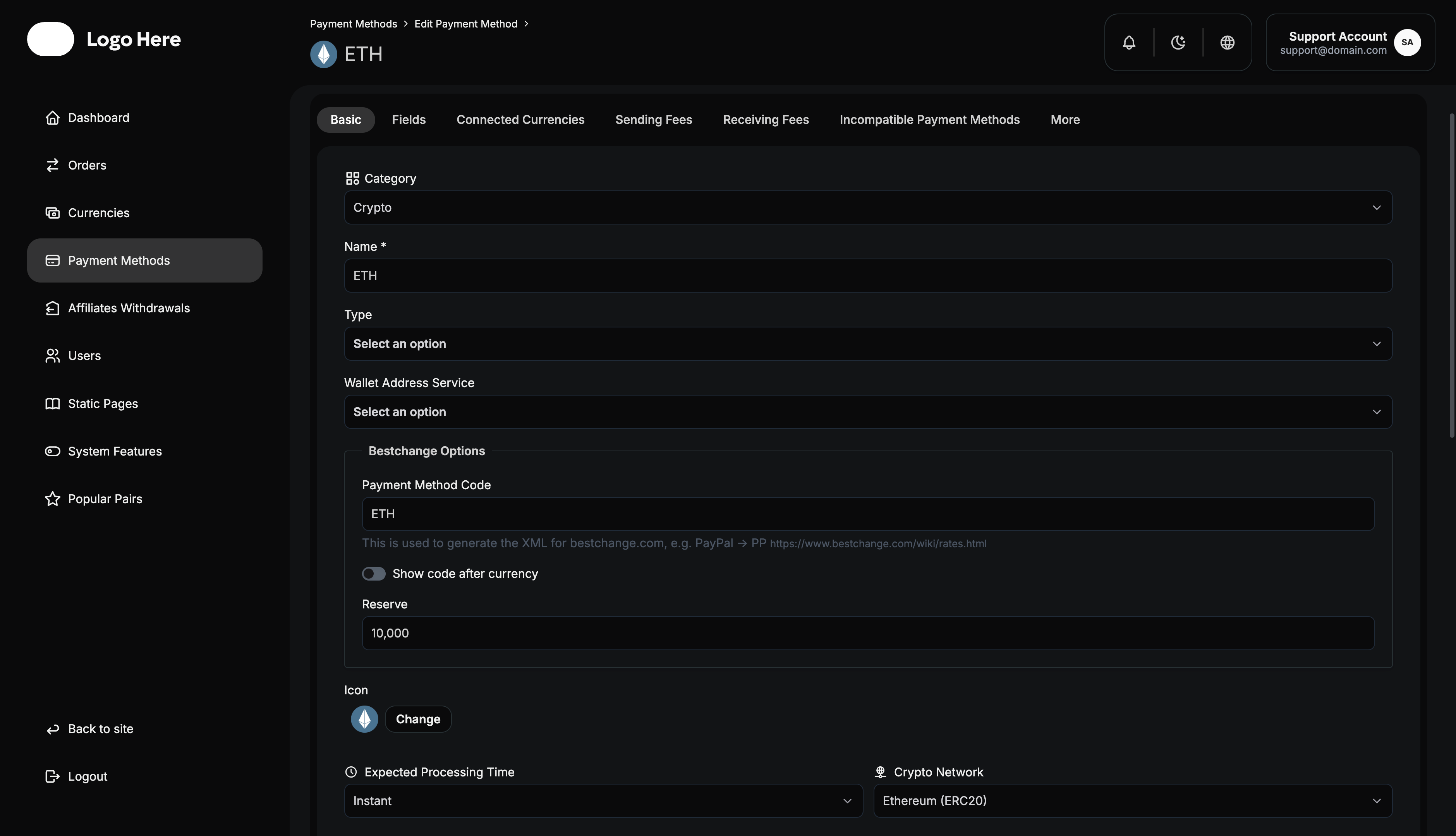Image resolution: width=1456 pixels, height=836 pixels.
Task: Open System Features
Action: tap(114, 451)
